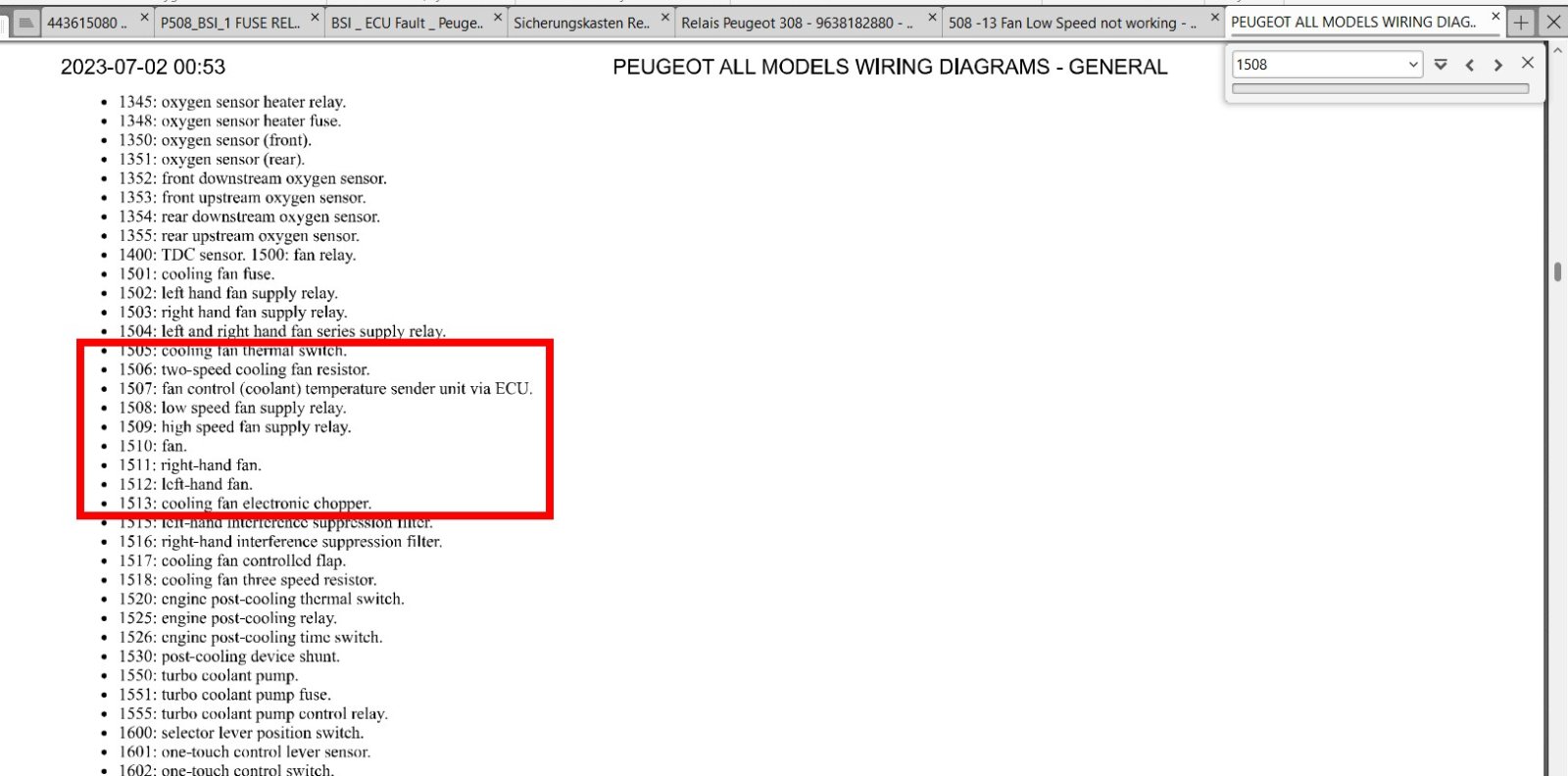Click '1530: post-cooling device shunt.'

coord(229,656)
